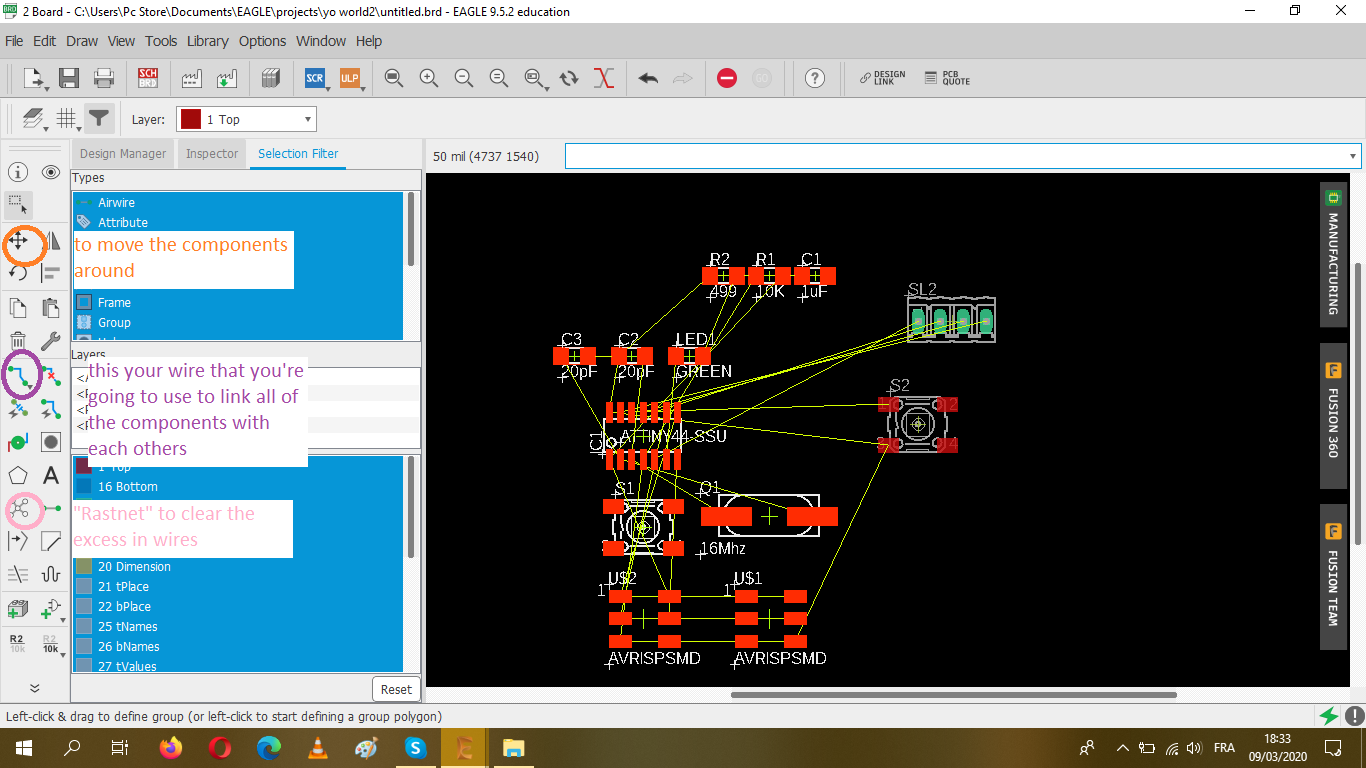The image size is (1366, 768).
Task: Select the Paste tool
Action: [51, 307]
